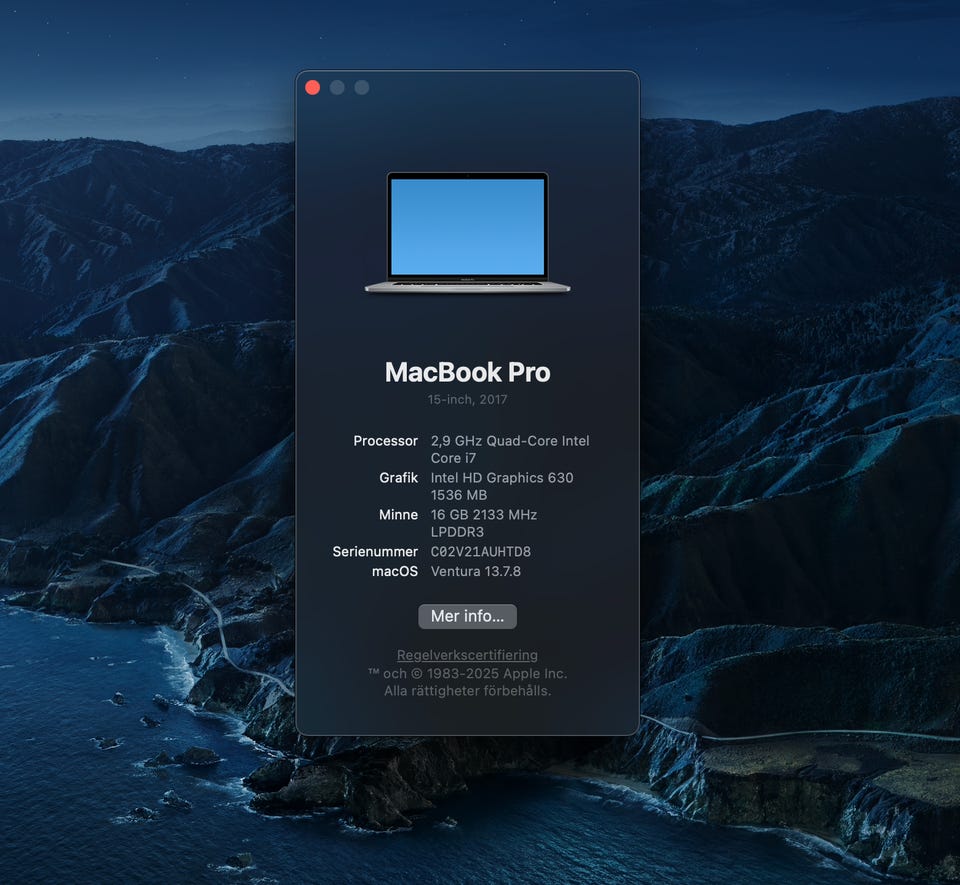The height and width of the screenshot is (885, 960).
Task: Select the MacBook Pro title text
Action: coord(467,372)
